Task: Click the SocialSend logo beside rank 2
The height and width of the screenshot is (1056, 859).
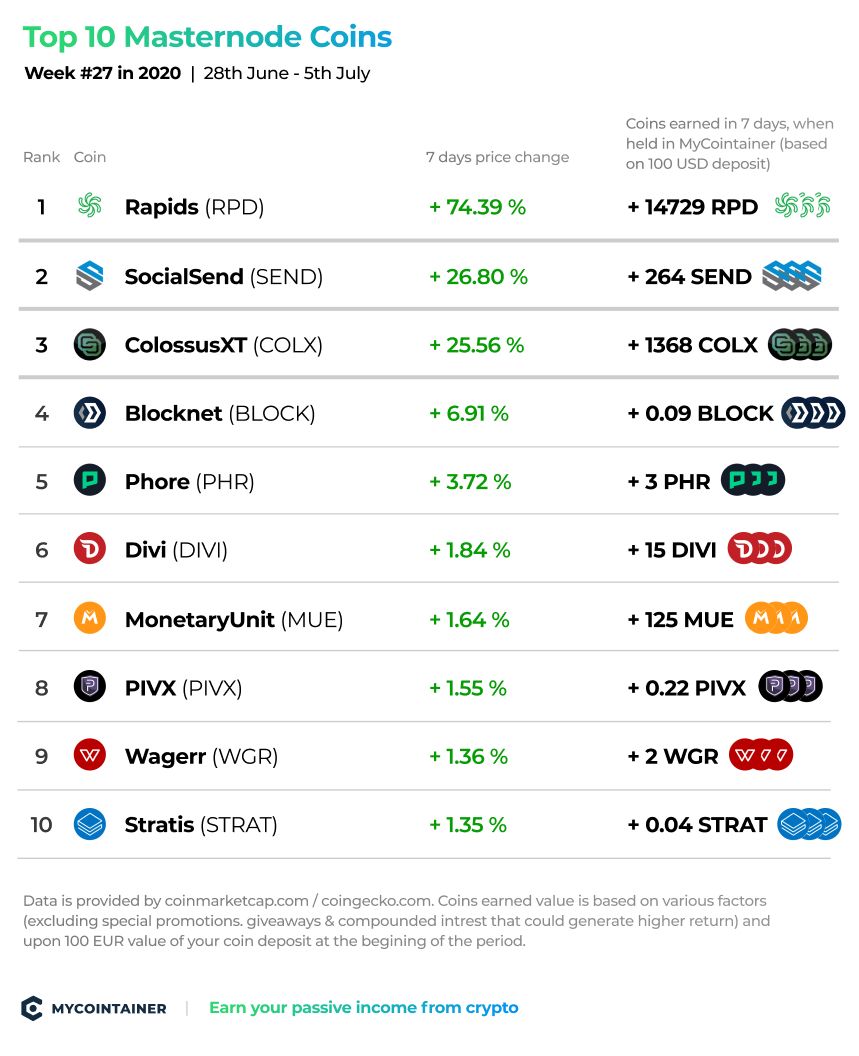Action: tap(90, 275)
